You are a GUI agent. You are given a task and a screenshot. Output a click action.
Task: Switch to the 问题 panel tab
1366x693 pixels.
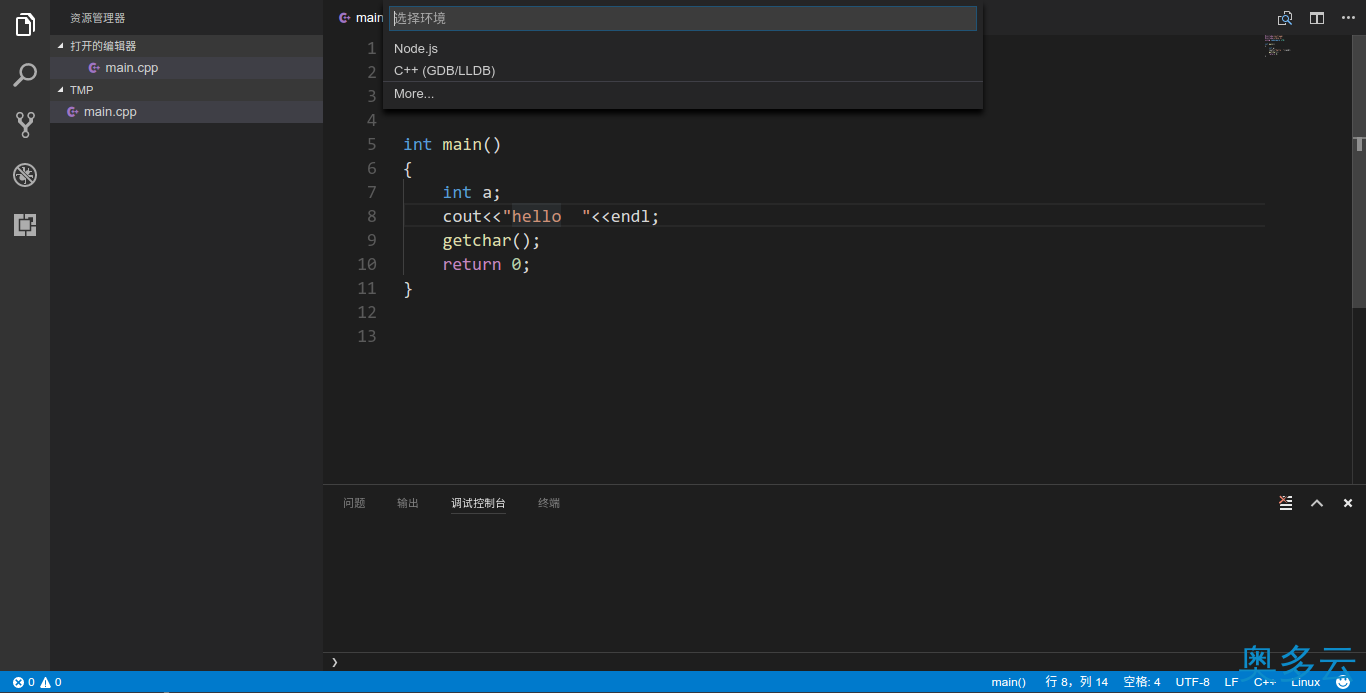(354, 503)
